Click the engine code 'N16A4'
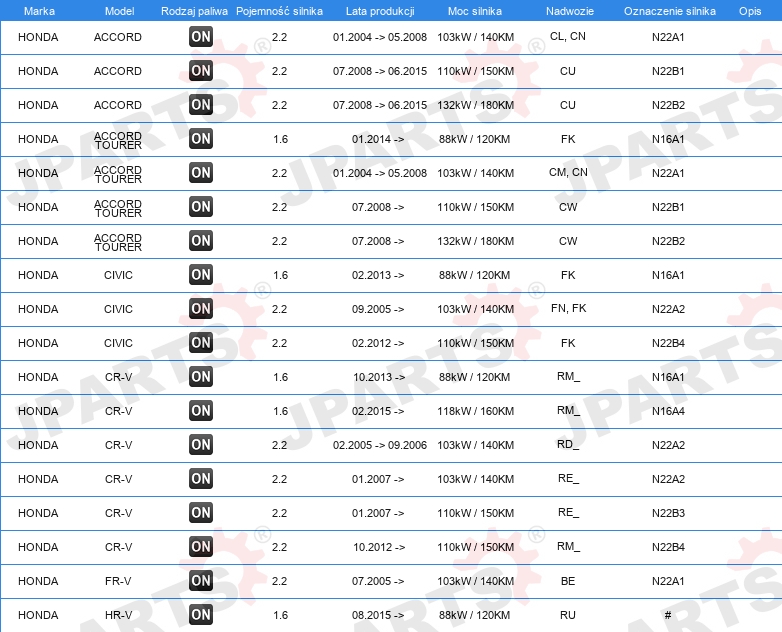The width and height of the screenshot is (782, 632). [x=668, y=411]
